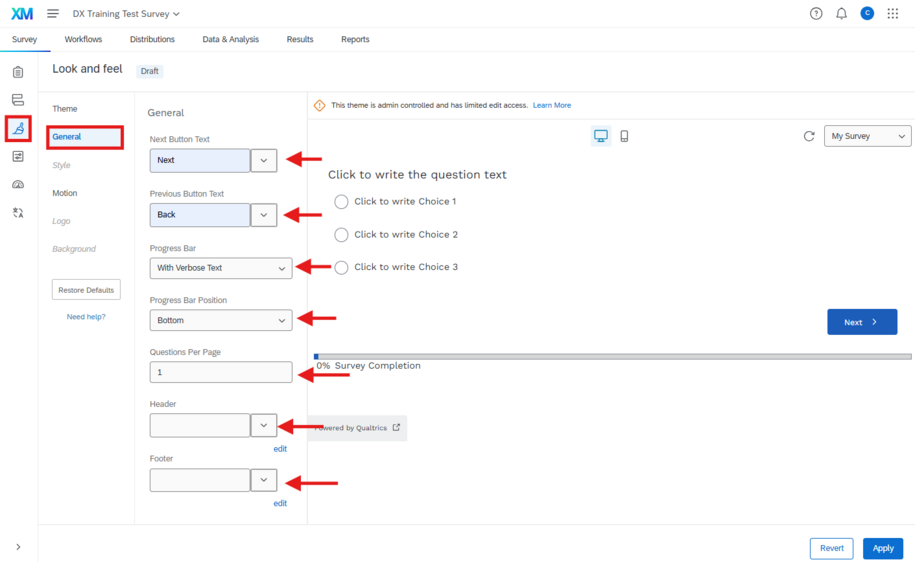
Task: Open the Next Button Text dropdown arrow
Action: [x=264, y=160]
